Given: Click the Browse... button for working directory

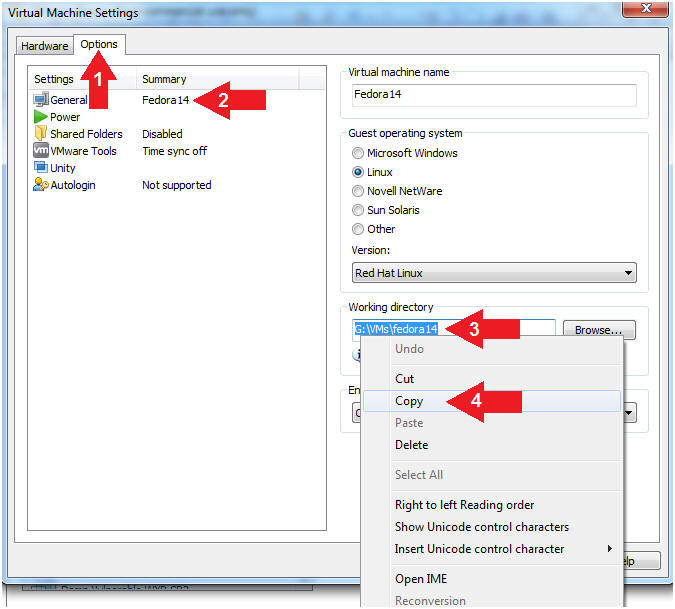Looking at the screenshot, I should pos(599,330).
